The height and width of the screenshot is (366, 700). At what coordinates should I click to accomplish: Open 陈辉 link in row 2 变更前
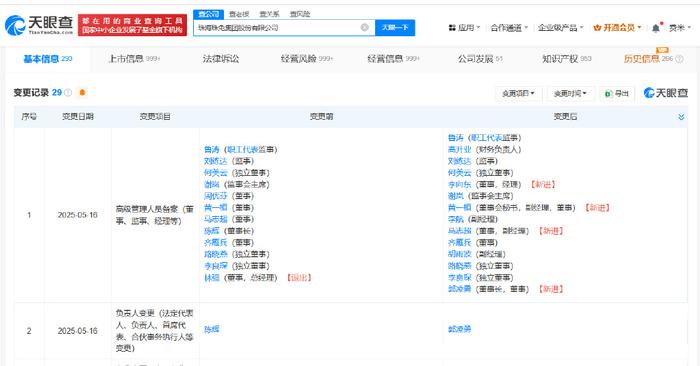tap(212, 329)
